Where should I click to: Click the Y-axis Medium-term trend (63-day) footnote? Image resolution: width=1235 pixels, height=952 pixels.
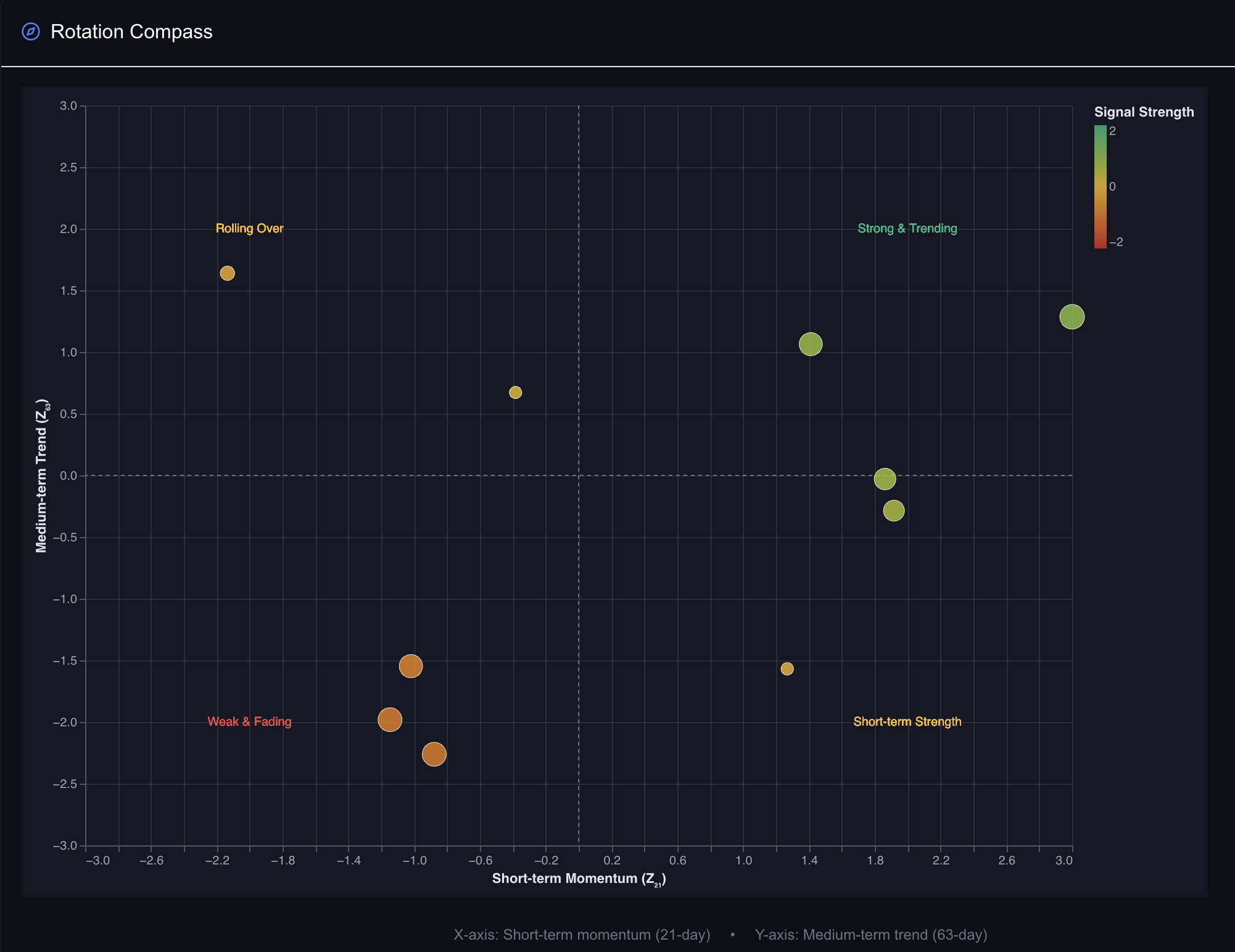871,935
